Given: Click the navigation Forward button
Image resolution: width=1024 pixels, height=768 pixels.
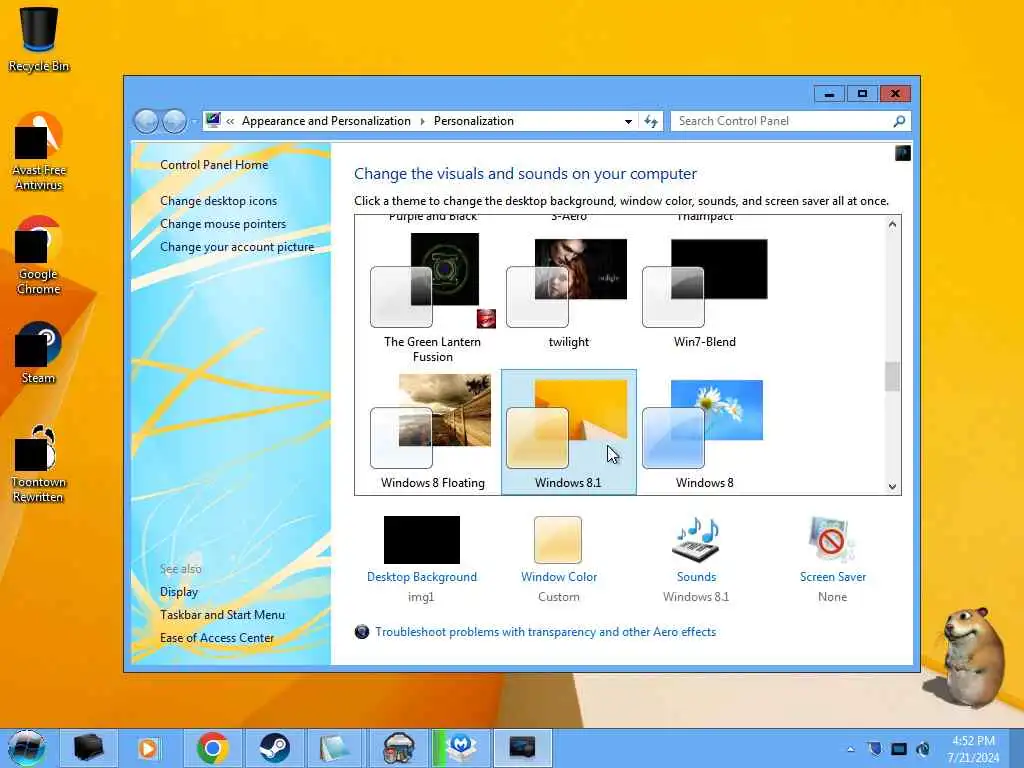Looking at the screenshot, I should [x=174, y=121].
